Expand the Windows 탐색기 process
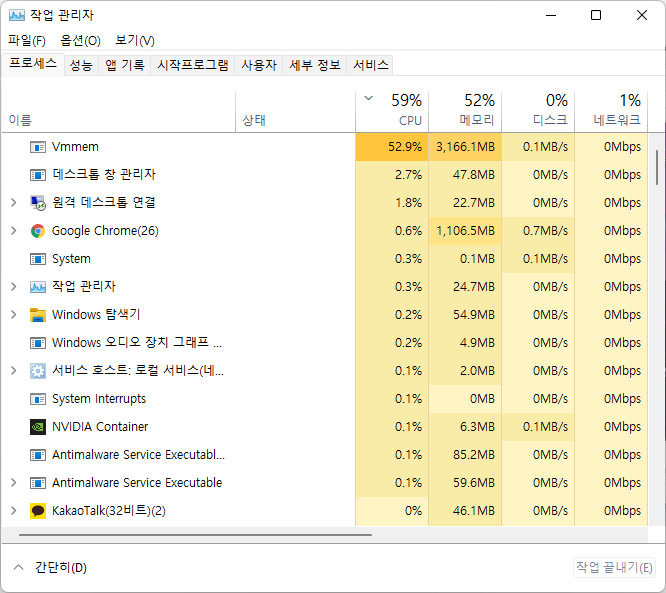This screenshot has width=666, height=593. tap(14, 315)
